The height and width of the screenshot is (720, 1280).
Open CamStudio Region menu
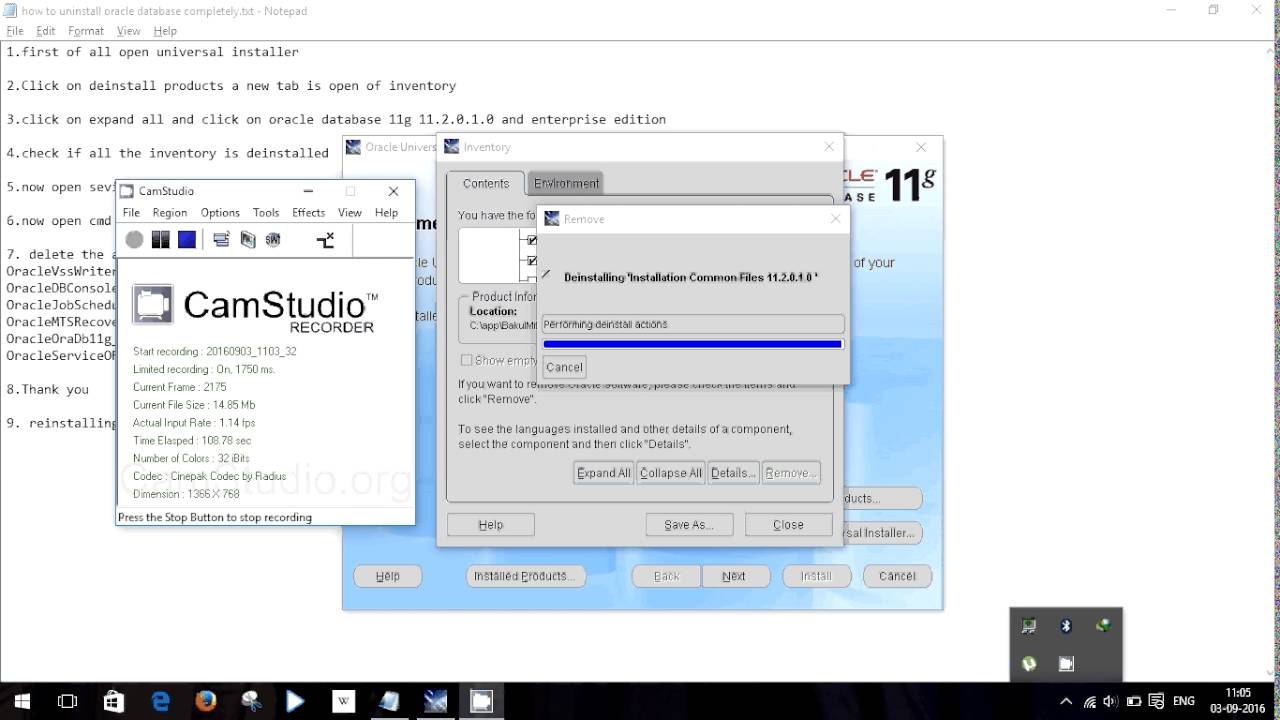click(170, 213)
